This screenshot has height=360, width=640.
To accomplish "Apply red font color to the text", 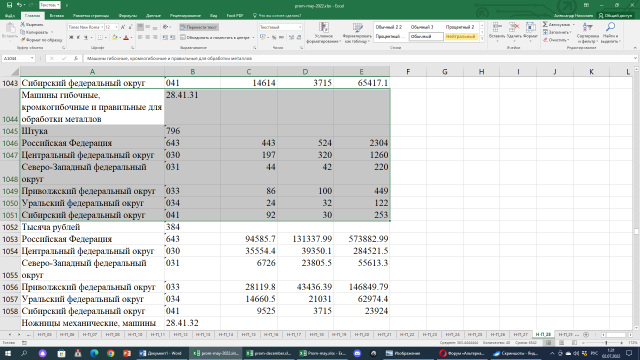I will tap(126, 38).
